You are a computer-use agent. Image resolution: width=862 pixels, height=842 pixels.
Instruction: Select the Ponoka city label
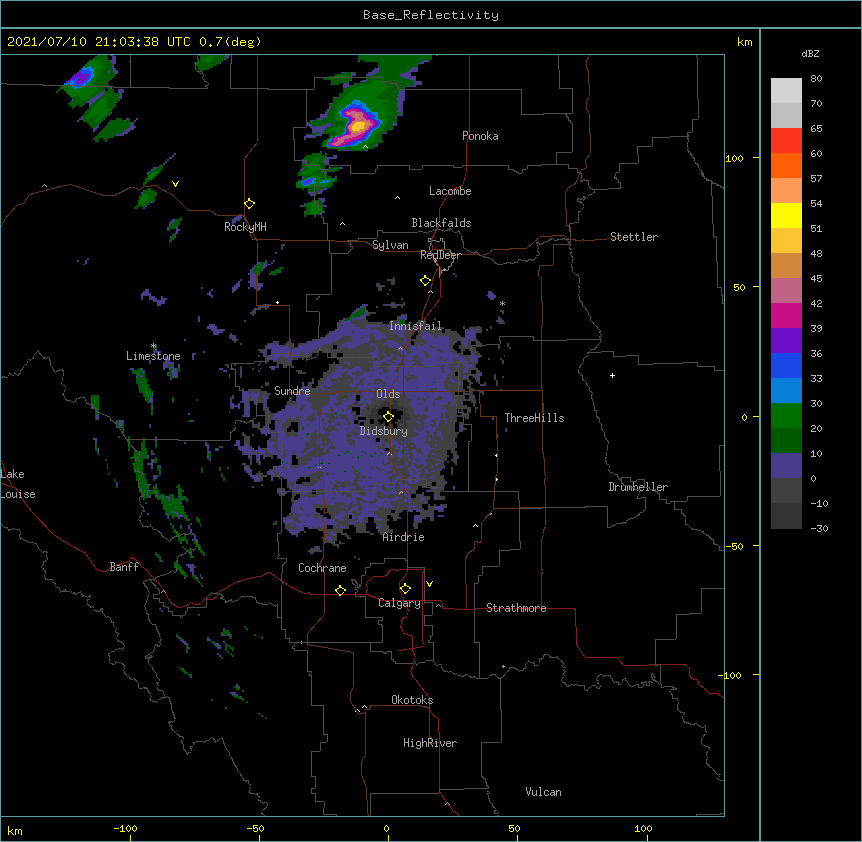click(x=480, y=136)
